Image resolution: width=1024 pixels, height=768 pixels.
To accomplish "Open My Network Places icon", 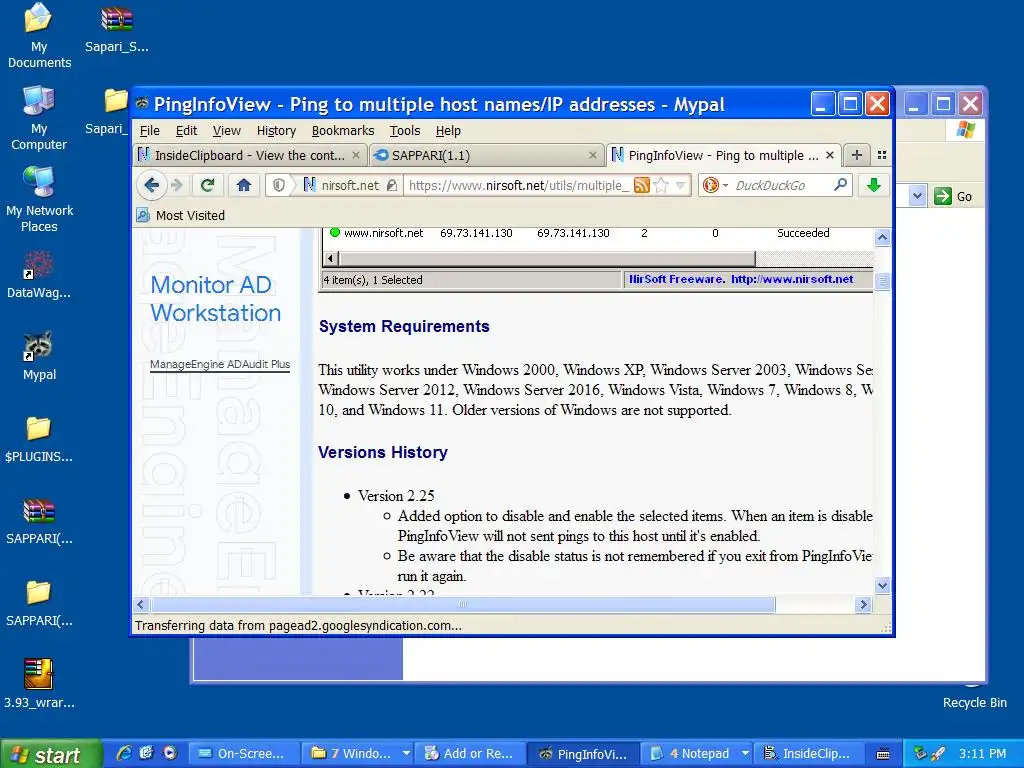I will click(39, 199).
